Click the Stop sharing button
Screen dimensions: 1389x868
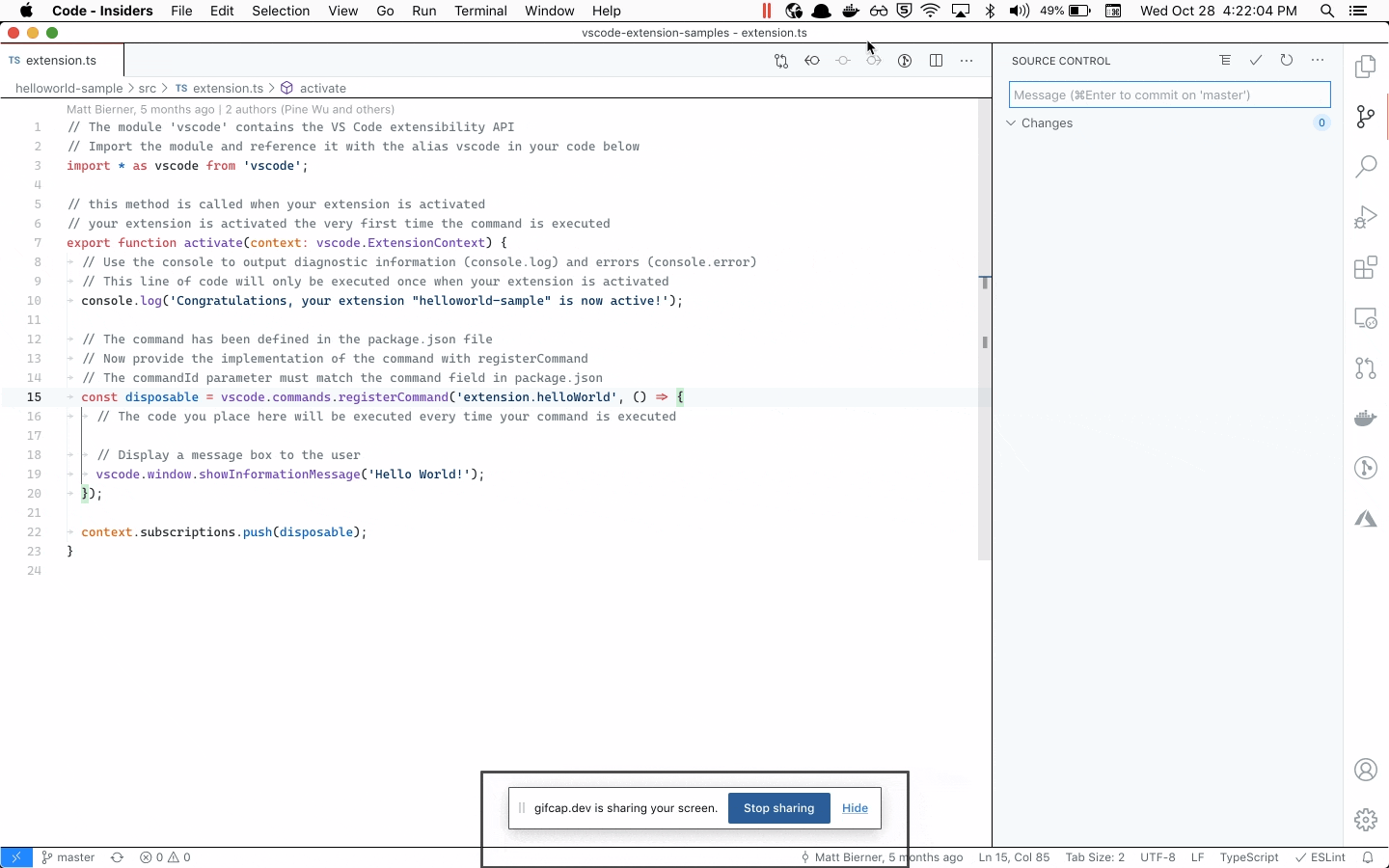(779, 808)
